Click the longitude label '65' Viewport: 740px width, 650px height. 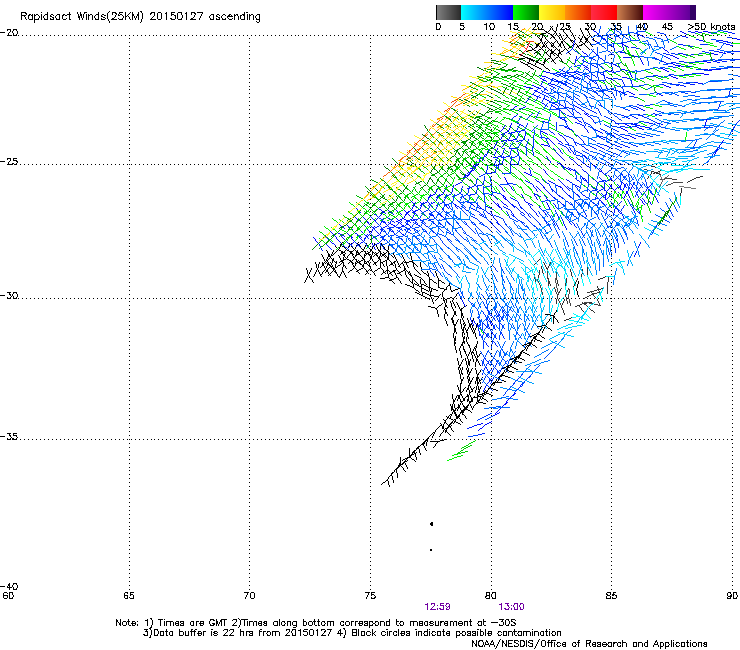[129, 595]
